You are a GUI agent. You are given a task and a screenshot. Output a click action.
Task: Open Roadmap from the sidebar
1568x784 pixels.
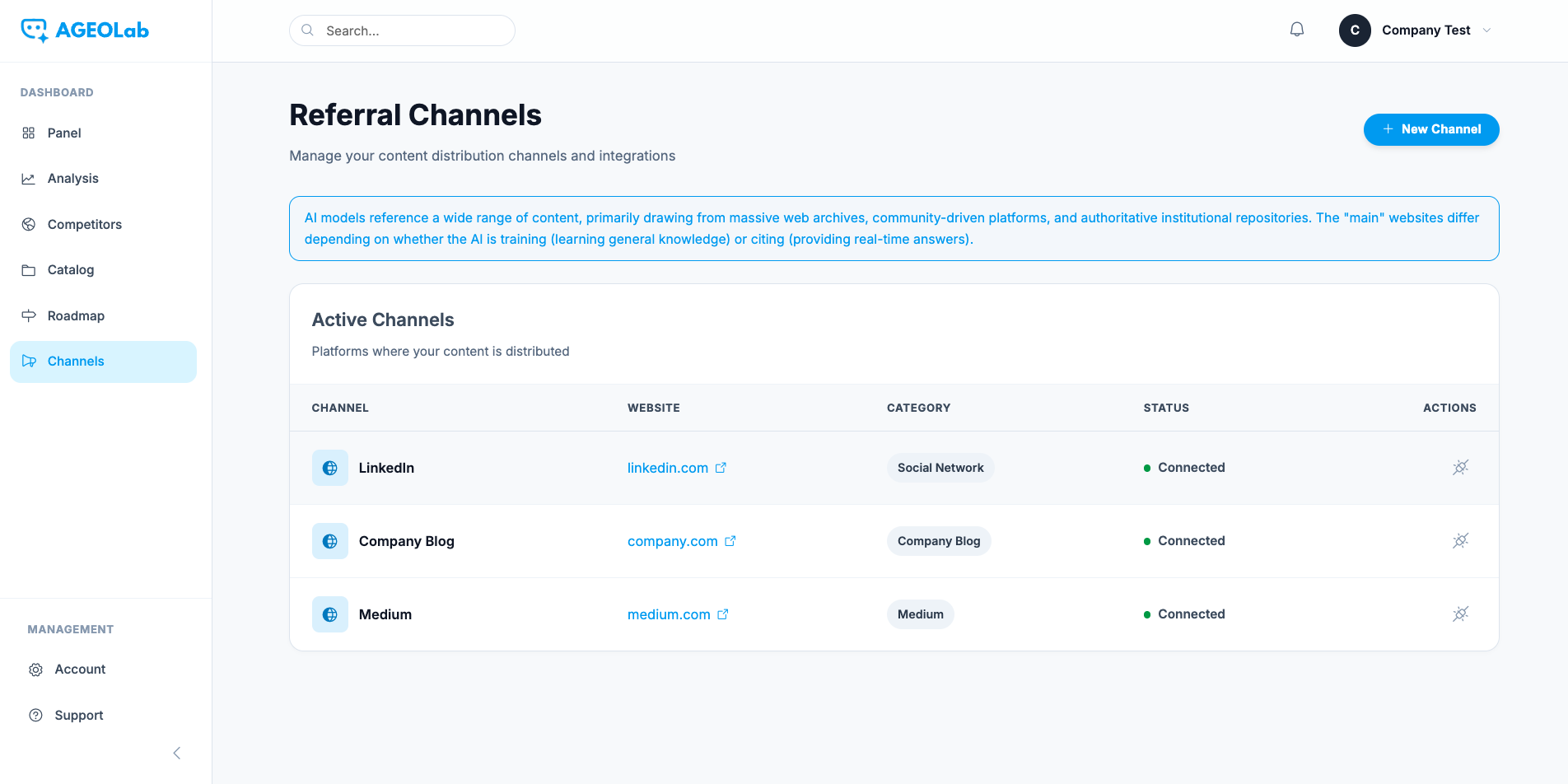[x=76, y=315]
